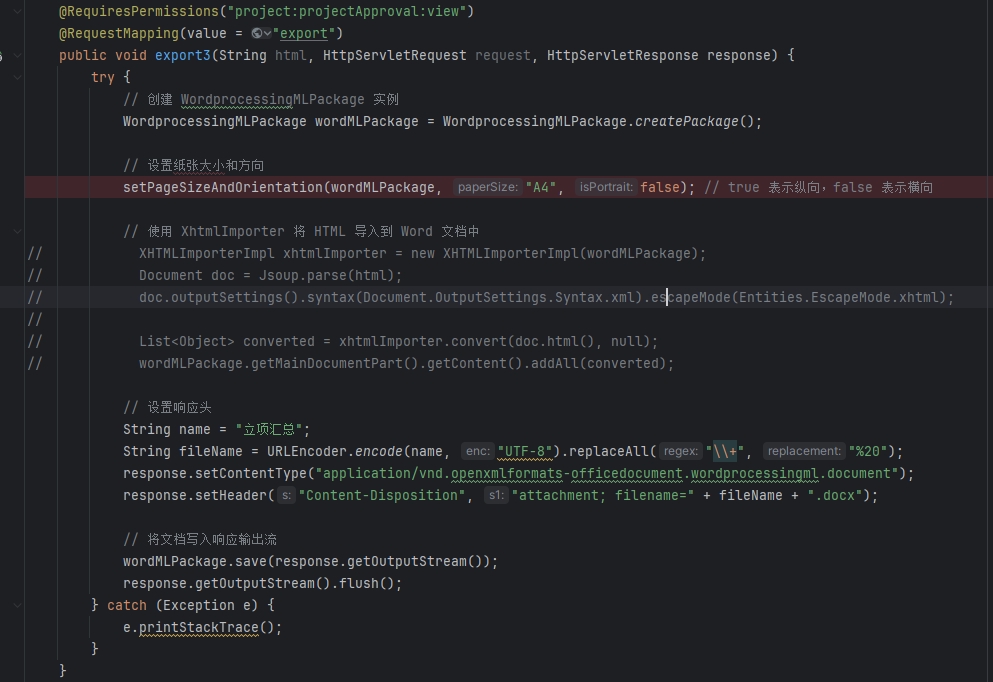The height and width of the screenshot is (682, 993).
Task: Collapse the XhtmlImporter comment block fold arrow
Action: pyautogui.click(x=18, y=232)
